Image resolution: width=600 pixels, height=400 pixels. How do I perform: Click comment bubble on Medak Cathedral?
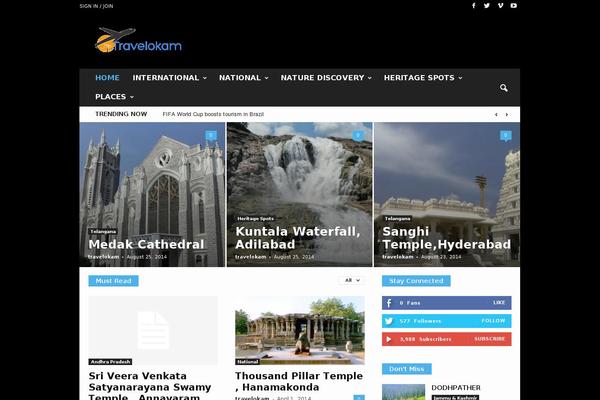click(211, 136)
